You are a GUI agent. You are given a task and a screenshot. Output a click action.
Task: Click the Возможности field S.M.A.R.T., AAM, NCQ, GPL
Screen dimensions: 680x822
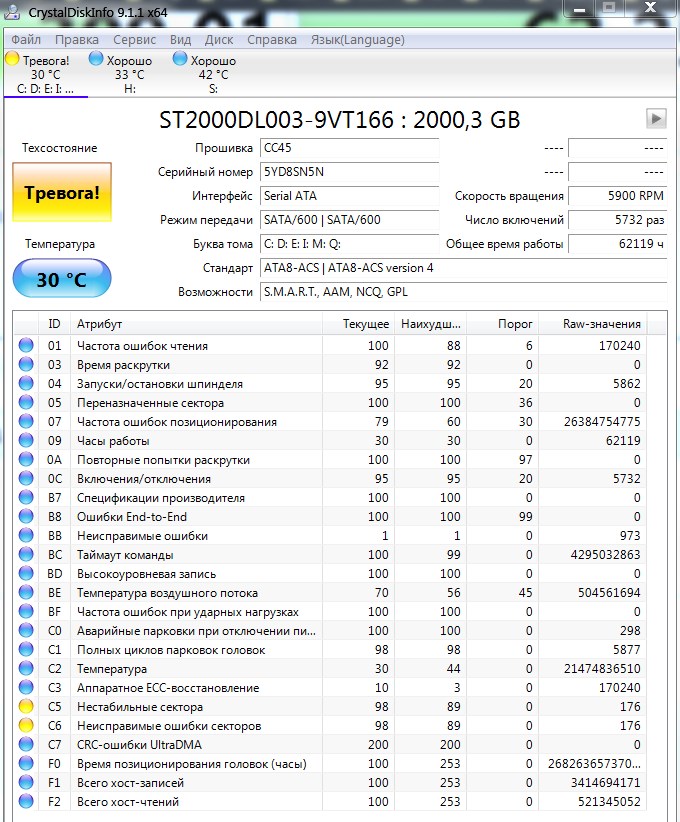463,293
